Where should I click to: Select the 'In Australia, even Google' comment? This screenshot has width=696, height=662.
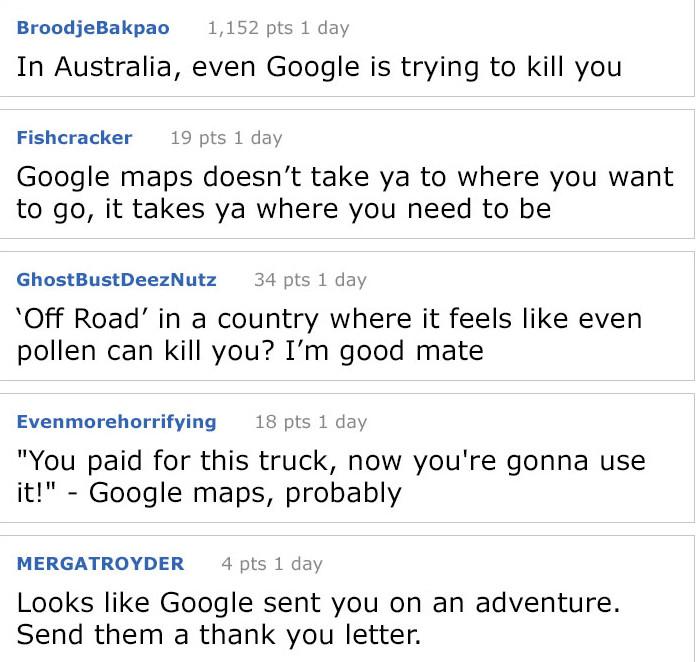pos(319,67)
